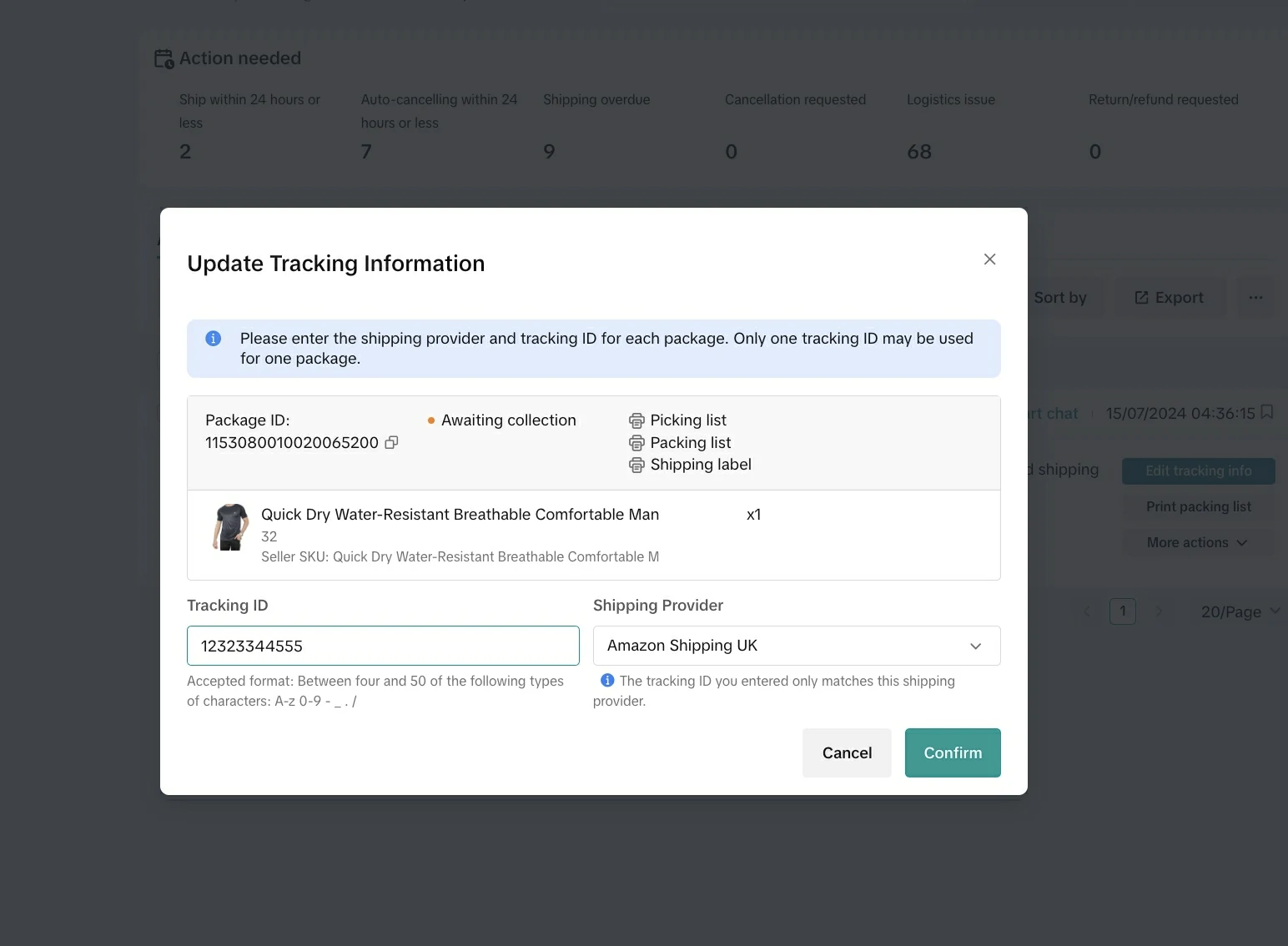Copy the package ID to clipboard

391,443
